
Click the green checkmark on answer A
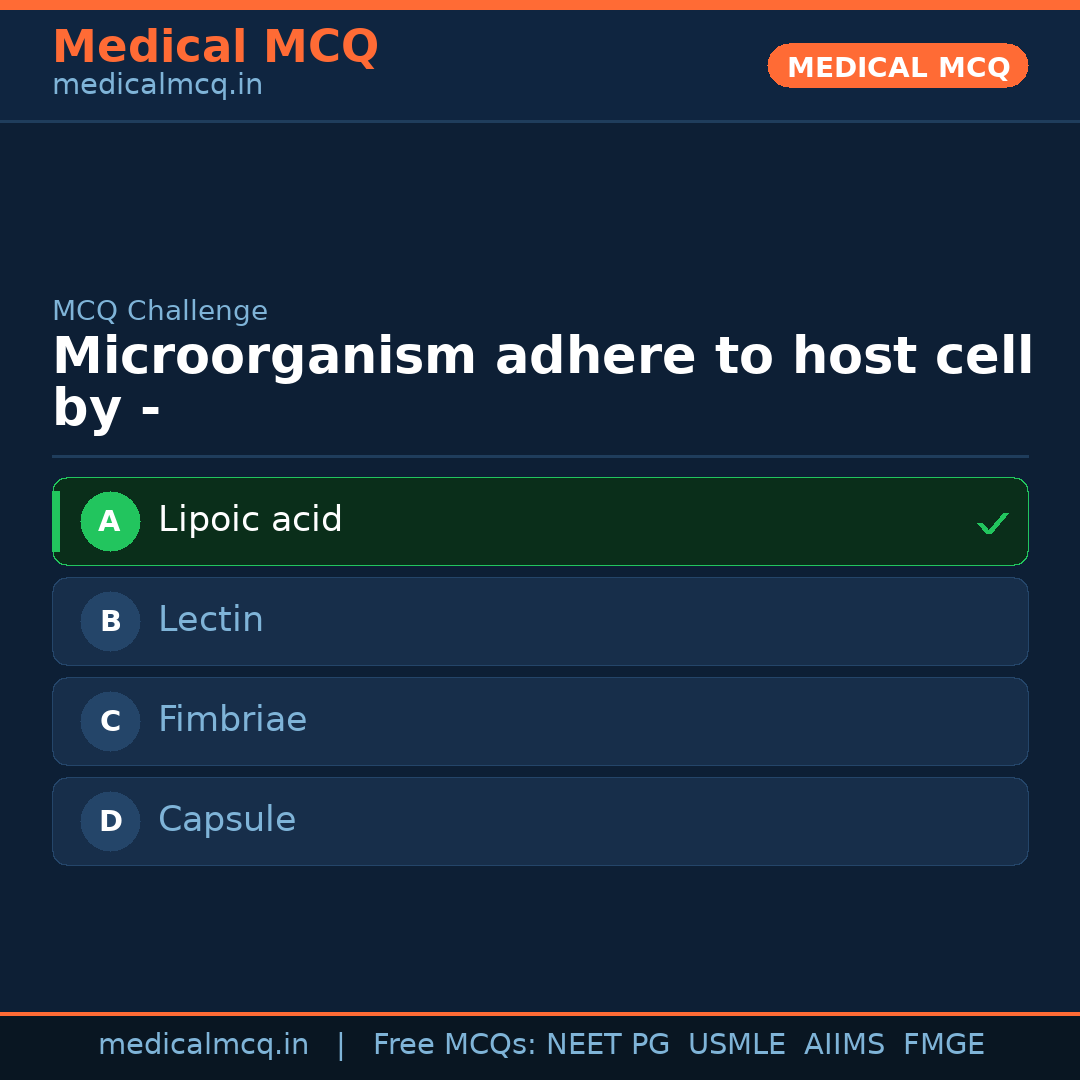click(993, 522)
